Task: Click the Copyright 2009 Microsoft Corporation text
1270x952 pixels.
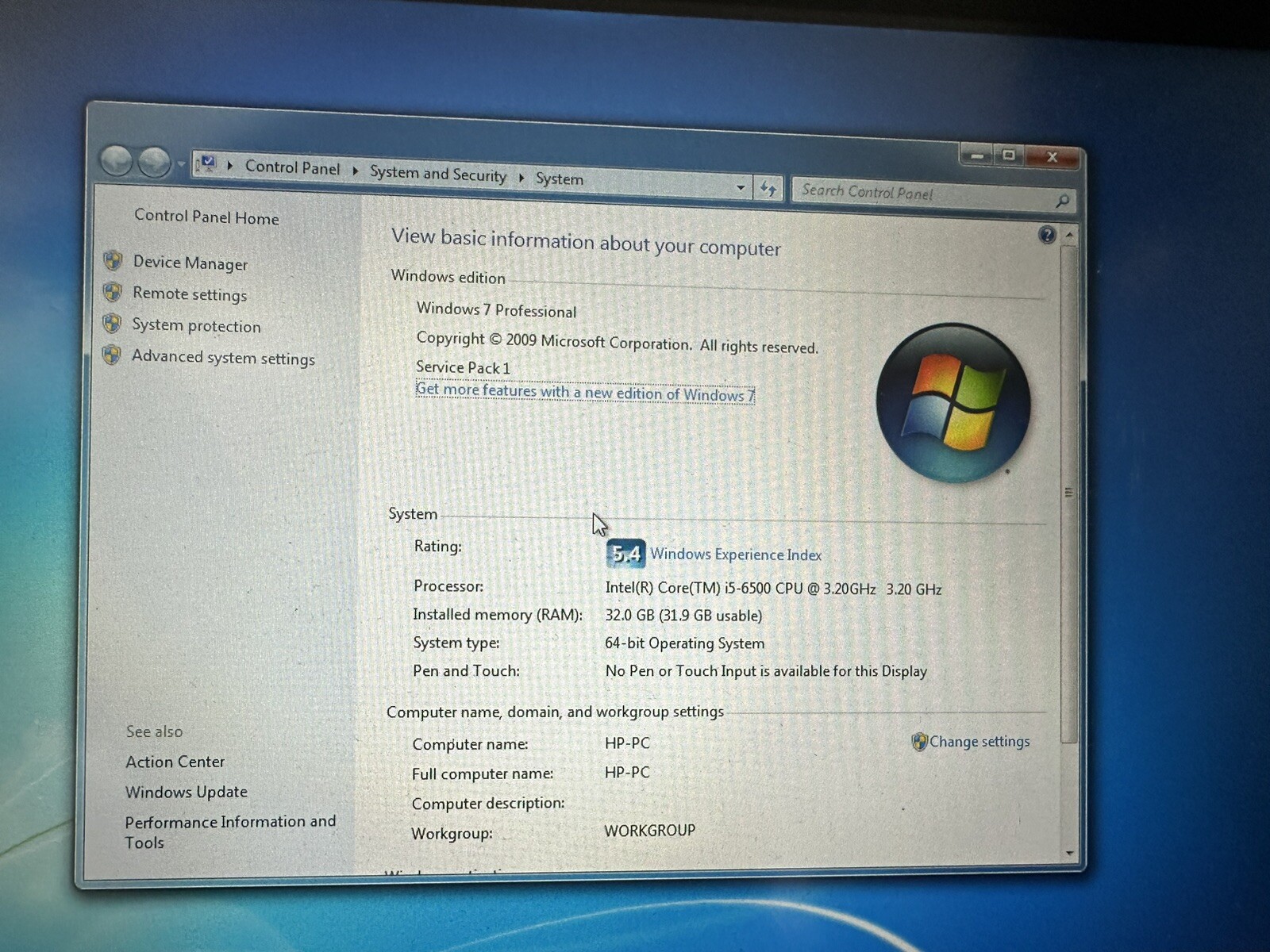Action: pos(617,342)
